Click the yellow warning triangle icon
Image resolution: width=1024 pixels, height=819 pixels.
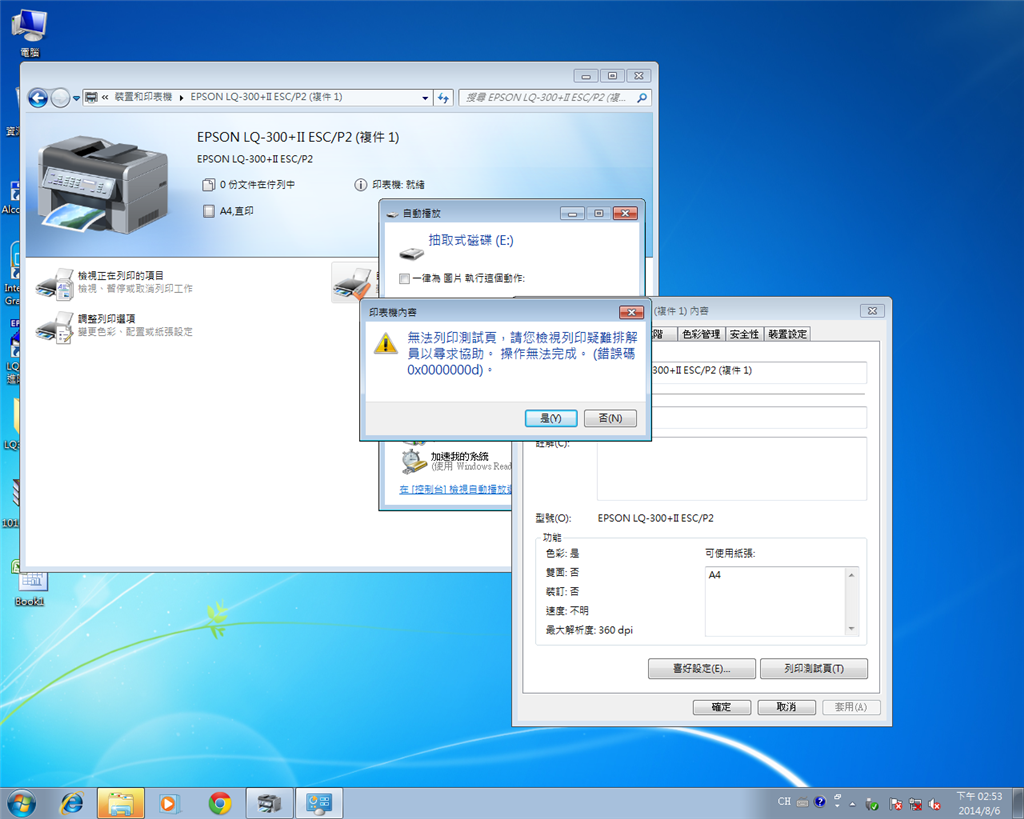(386, 343)
